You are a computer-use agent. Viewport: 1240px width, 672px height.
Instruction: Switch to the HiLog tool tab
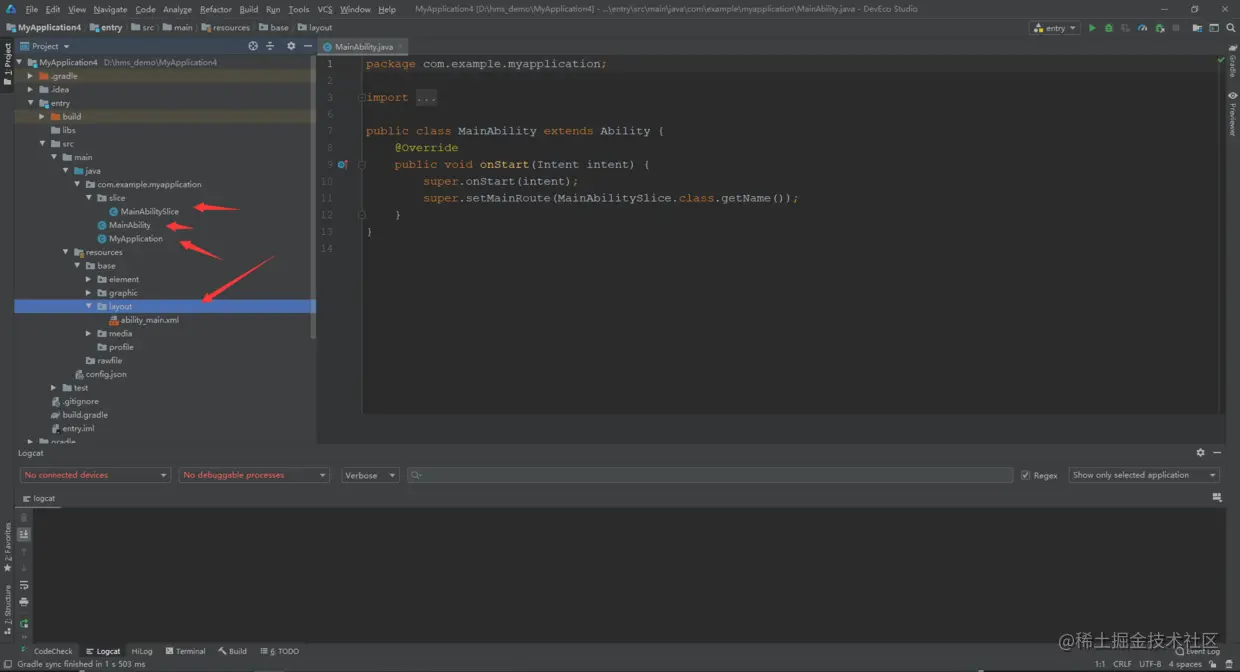pyautogui.click(x=142, y=651)
